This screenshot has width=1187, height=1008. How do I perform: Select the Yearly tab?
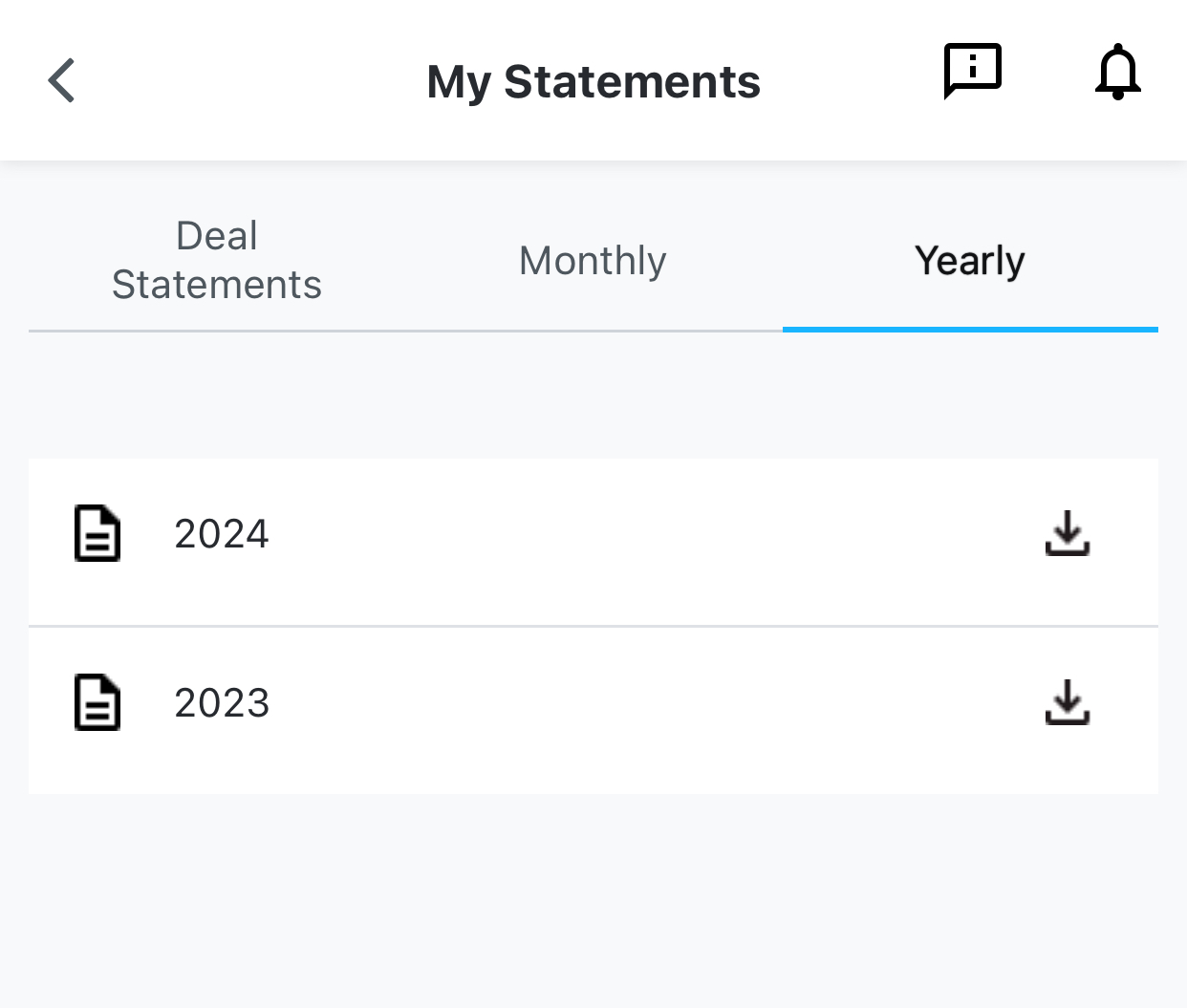coord(969,261)
